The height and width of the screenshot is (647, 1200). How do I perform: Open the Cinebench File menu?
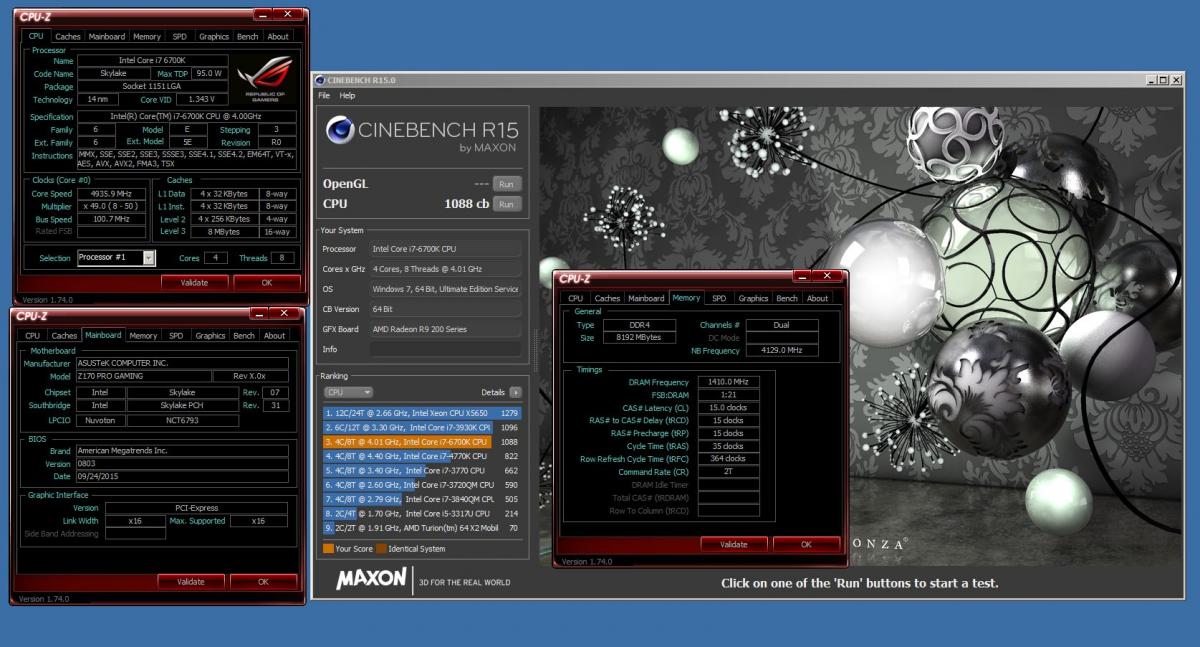pyautogui.click(x=324, y=96)
